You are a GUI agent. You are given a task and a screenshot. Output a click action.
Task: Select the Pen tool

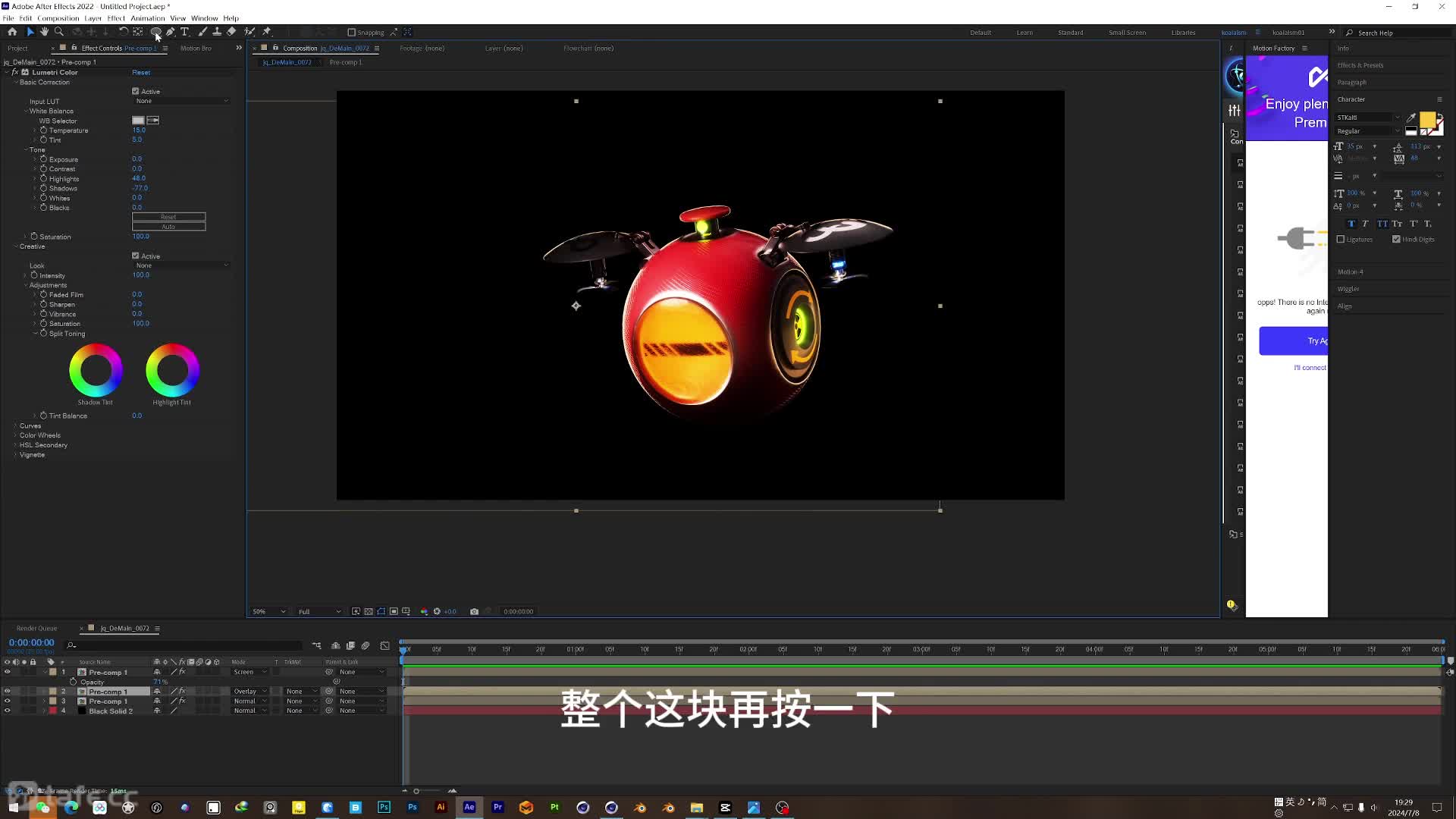click(x=170, y=32)
